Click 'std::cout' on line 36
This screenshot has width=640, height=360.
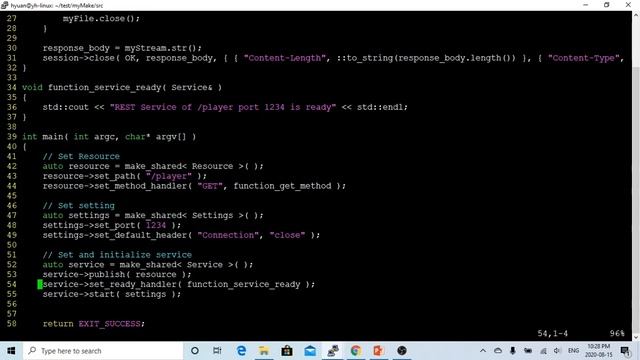(x=65, y=107)
